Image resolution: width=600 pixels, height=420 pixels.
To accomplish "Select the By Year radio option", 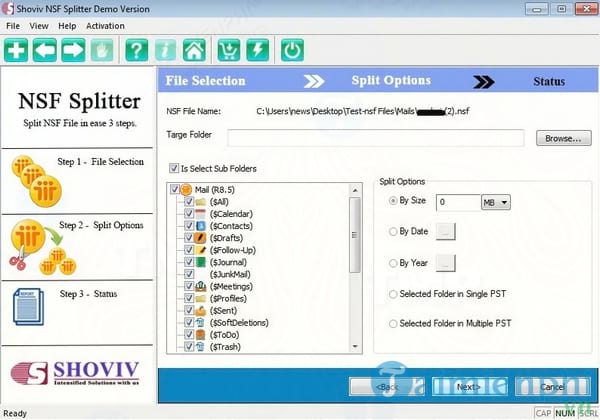I will tap(393, 263).
